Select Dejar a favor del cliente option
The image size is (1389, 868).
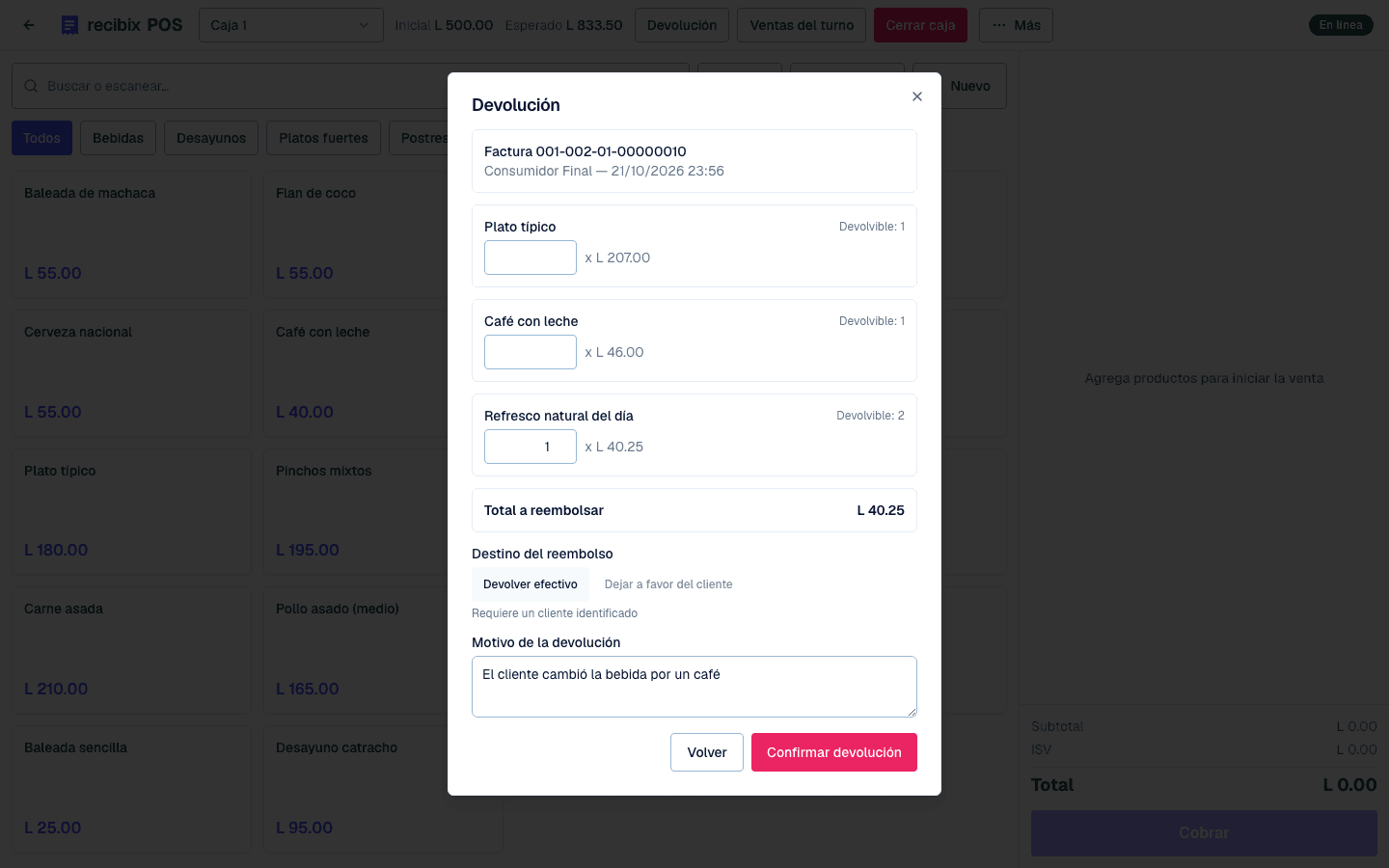pos(668,584)
